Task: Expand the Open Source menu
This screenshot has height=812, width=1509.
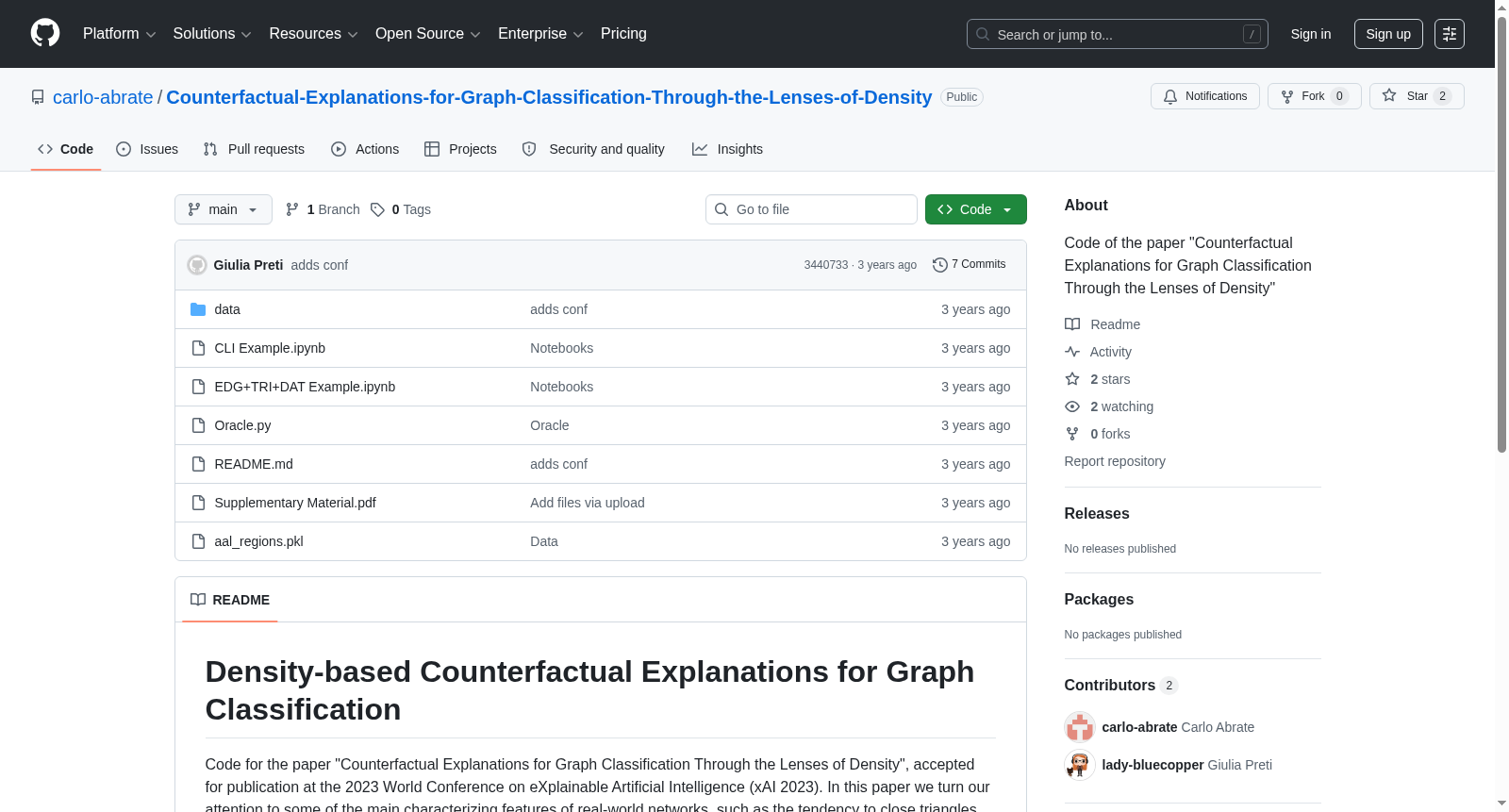Action: point(428,33)
